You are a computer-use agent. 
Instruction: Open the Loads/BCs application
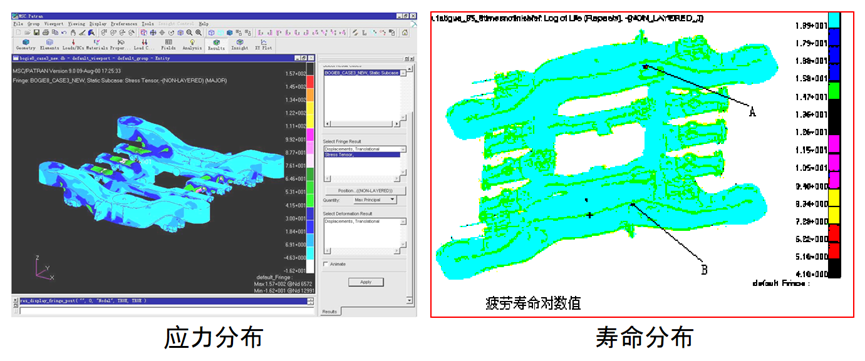point(73,45)
